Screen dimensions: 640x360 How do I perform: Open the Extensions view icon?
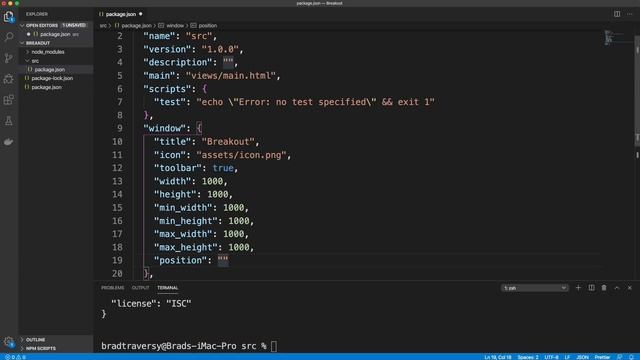[9, 100]
